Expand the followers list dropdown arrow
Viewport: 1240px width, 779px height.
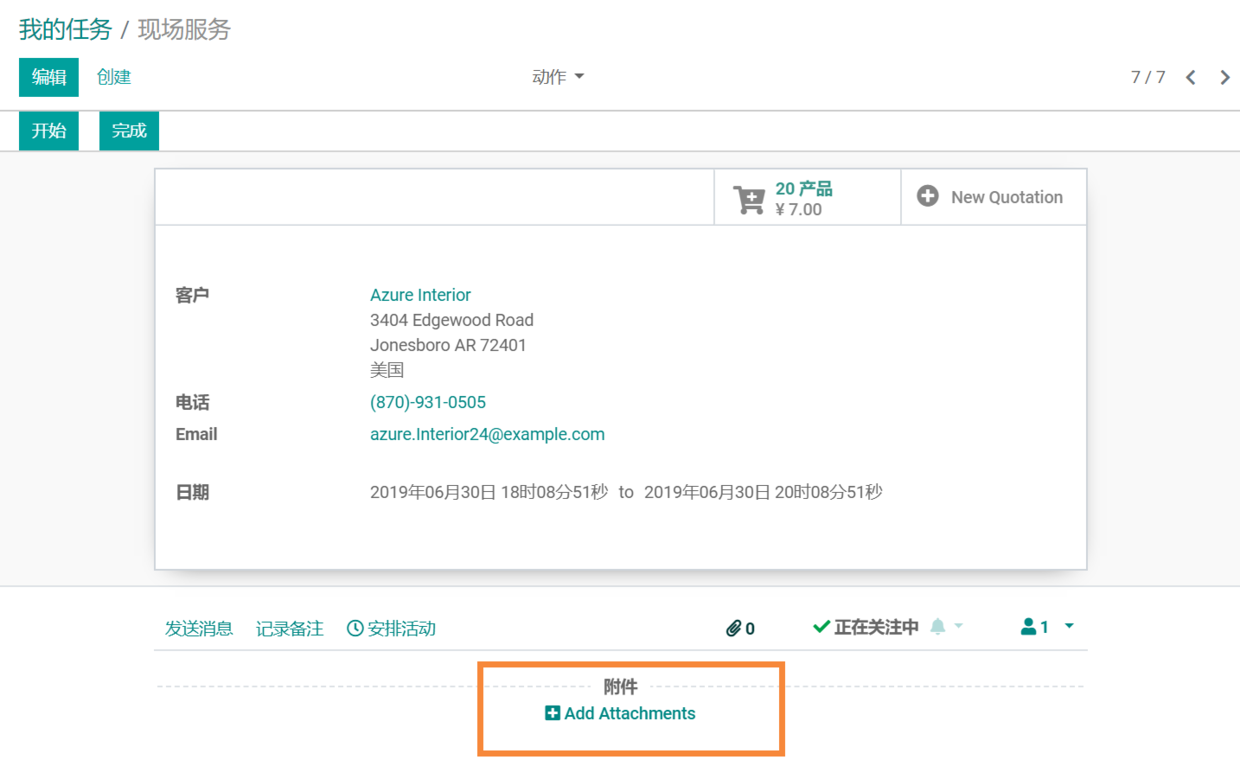click(1069, 626)
